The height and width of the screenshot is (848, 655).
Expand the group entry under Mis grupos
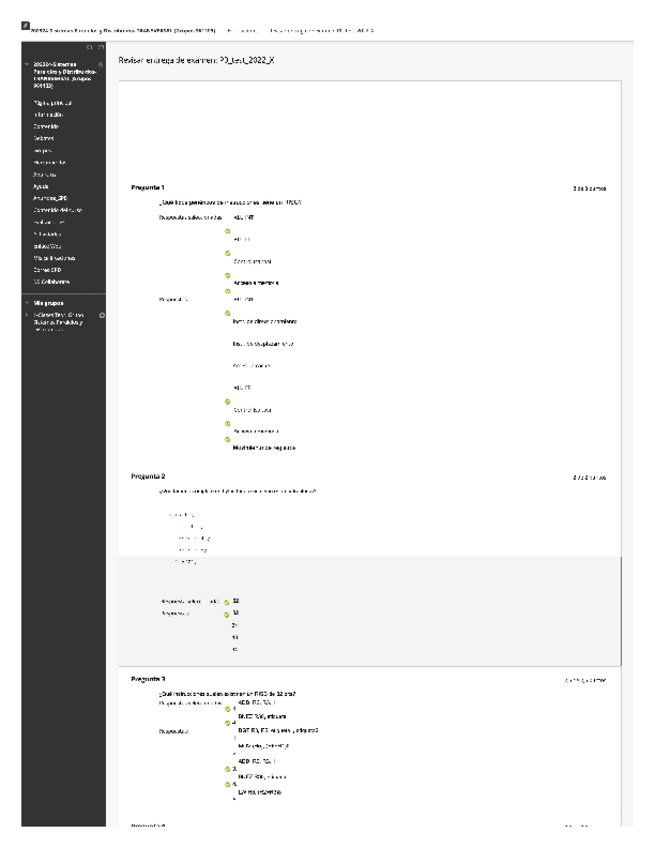click(x=27, y=315)
